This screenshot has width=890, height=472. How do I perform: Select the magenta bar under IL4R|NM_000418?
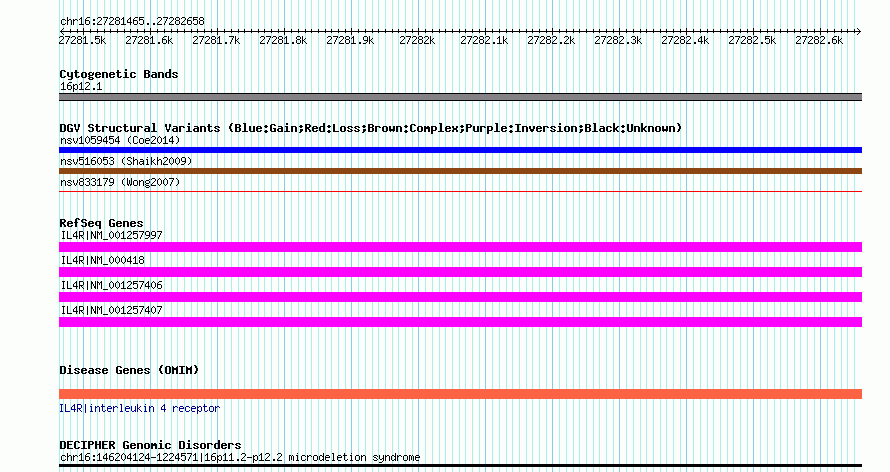click(460, 272)
